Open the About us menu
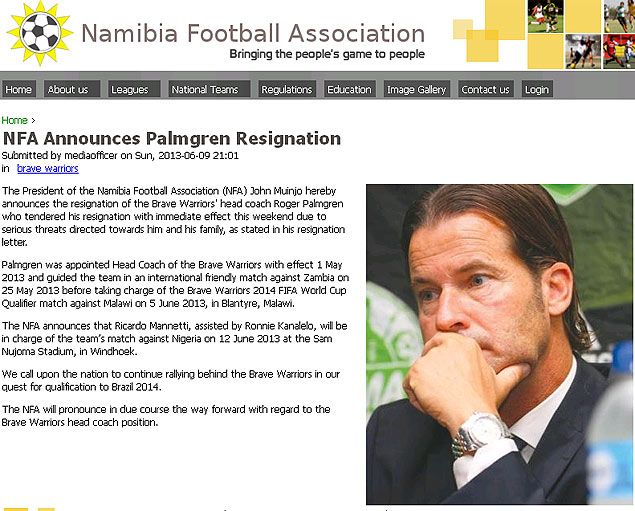The width and height of the screenshot is (635, 511). point(68,89)
